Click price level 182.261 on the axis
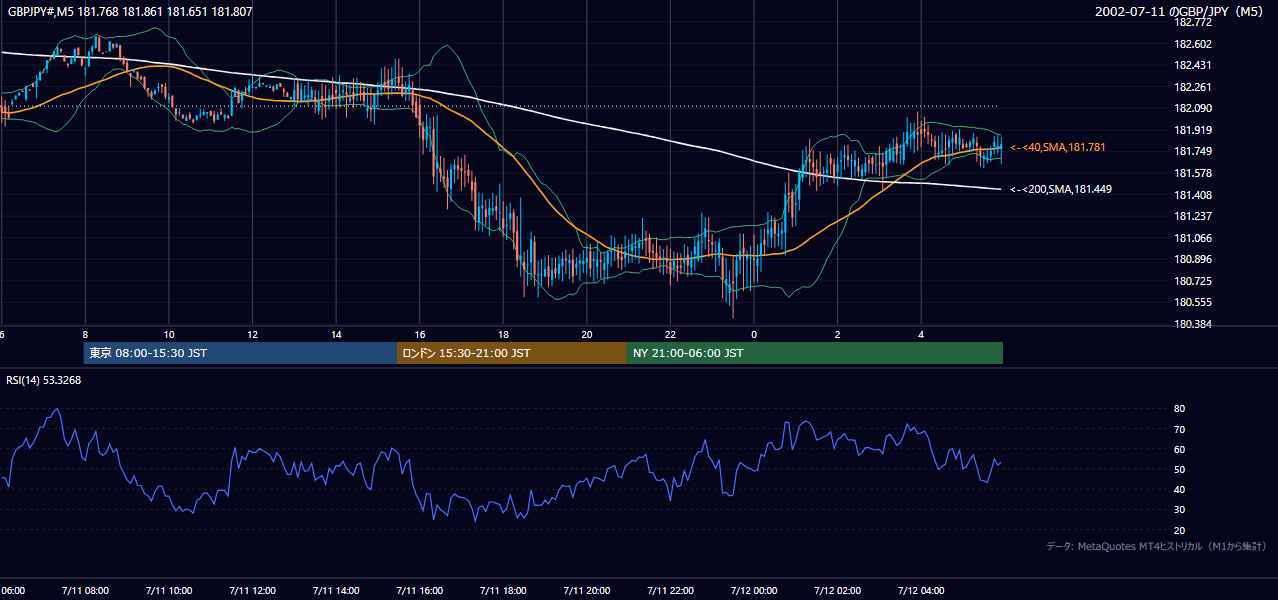The height and width of the screenshot is (600, 1278). pos(1193,87)
